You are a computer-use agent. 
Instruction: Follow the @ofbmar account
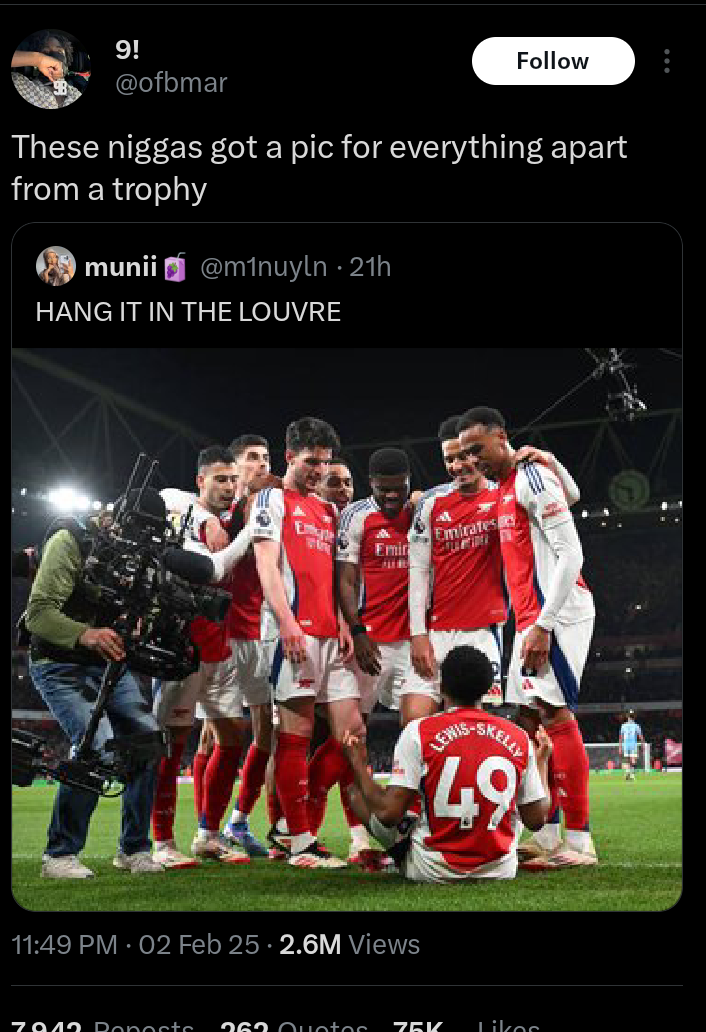(x=552, y=61)
